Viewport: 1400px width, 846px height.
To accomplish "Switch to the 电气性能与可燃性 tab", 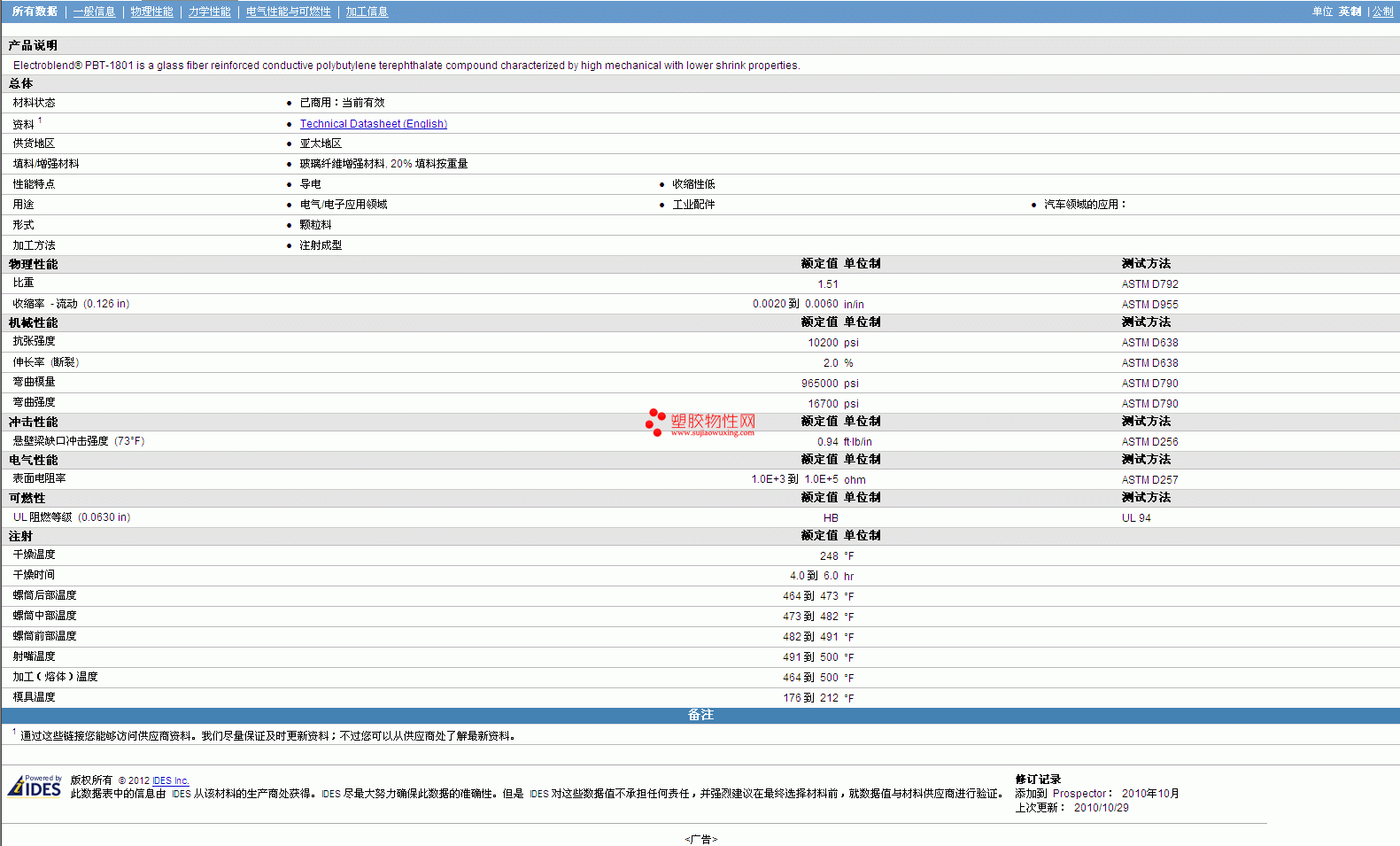I will (x=288, y=12).
